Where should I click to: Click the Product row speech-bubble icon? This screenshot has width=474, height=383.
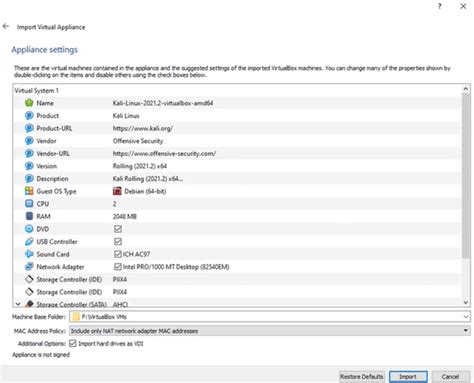(x=29, y=115)
